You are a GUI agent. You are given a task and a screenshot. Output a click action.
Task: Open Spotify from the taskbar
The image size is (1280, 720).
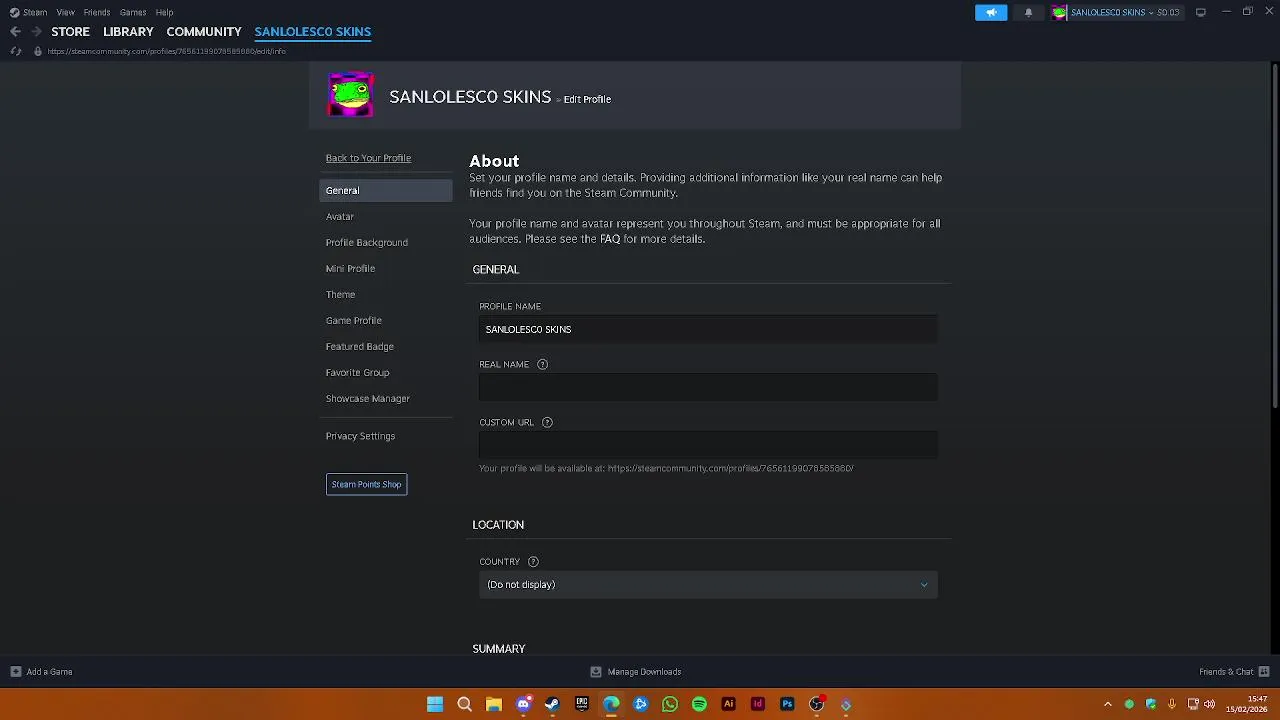click(x=699, y=704)
